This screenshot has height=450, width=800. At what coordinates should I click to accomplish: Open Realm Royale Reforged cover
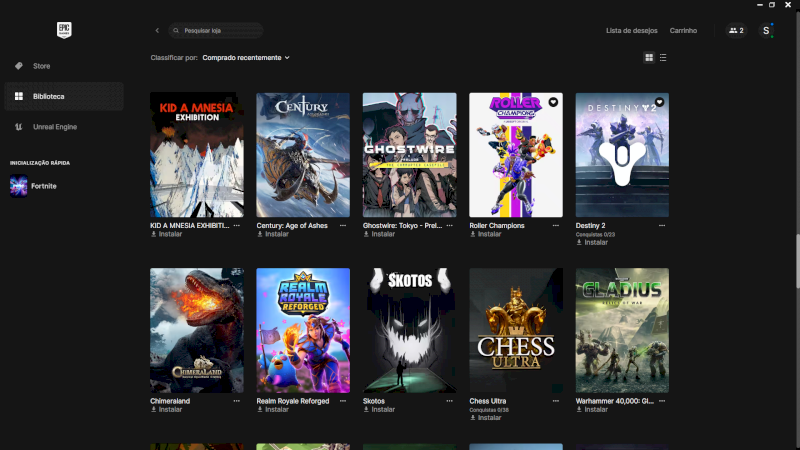(303, 331)
